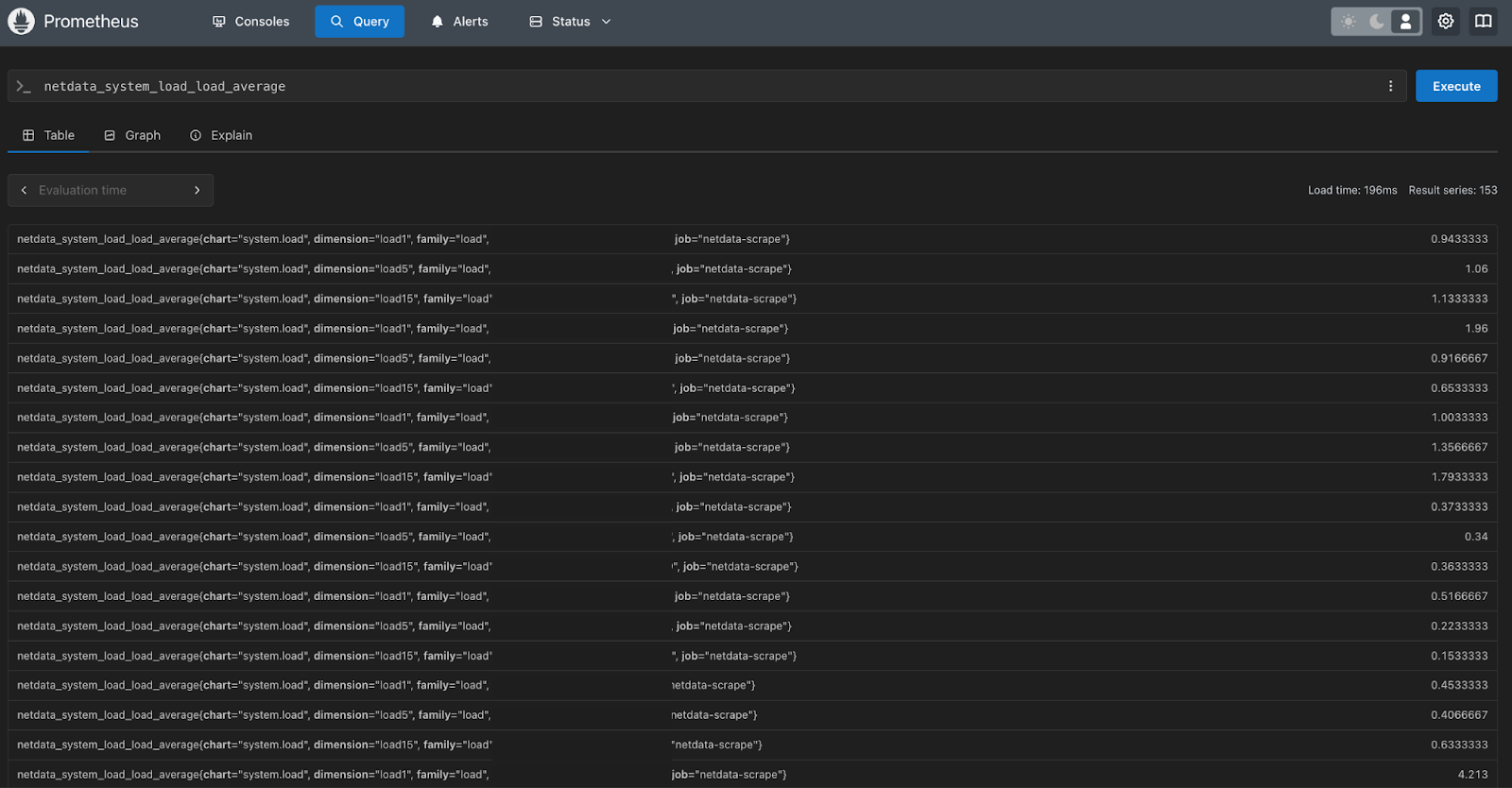Image resolution: width=1512 pixels, height=788 pixels.
Task: Switch to the Graph tab
Action: [132, 135]
